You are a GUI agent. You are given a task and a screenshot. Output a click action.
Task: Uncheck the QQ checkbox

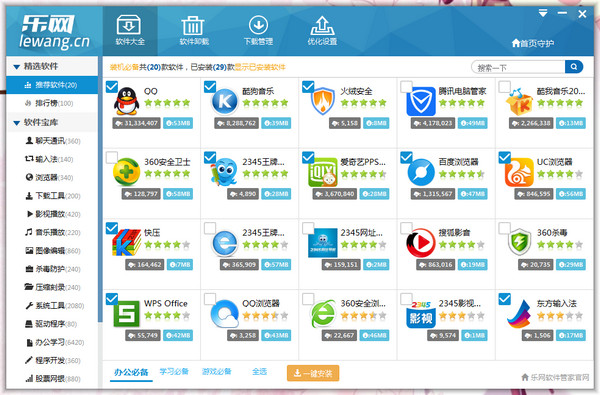coord(112,87)
